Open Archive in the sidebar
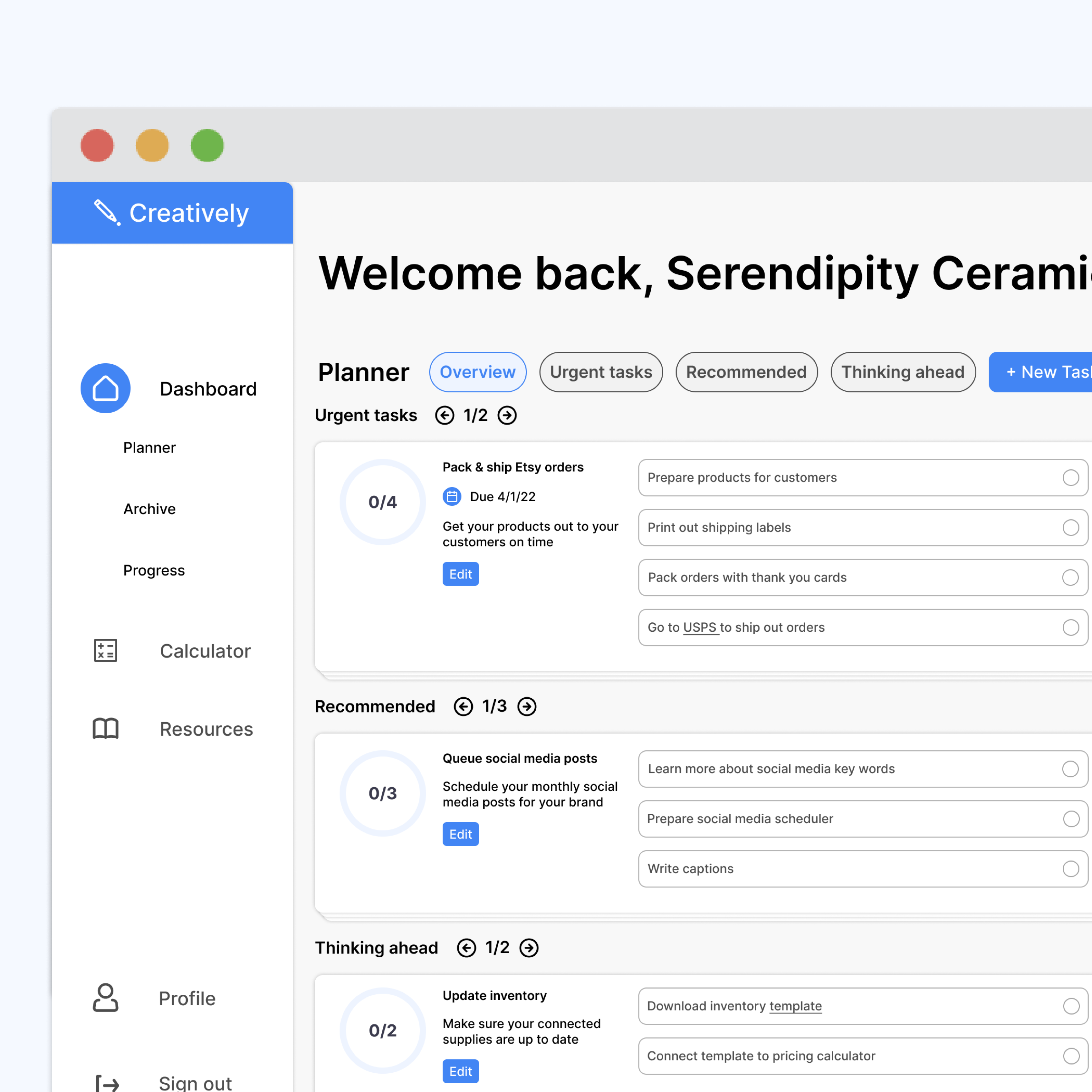1092x1092 pixels. [150, 509]
